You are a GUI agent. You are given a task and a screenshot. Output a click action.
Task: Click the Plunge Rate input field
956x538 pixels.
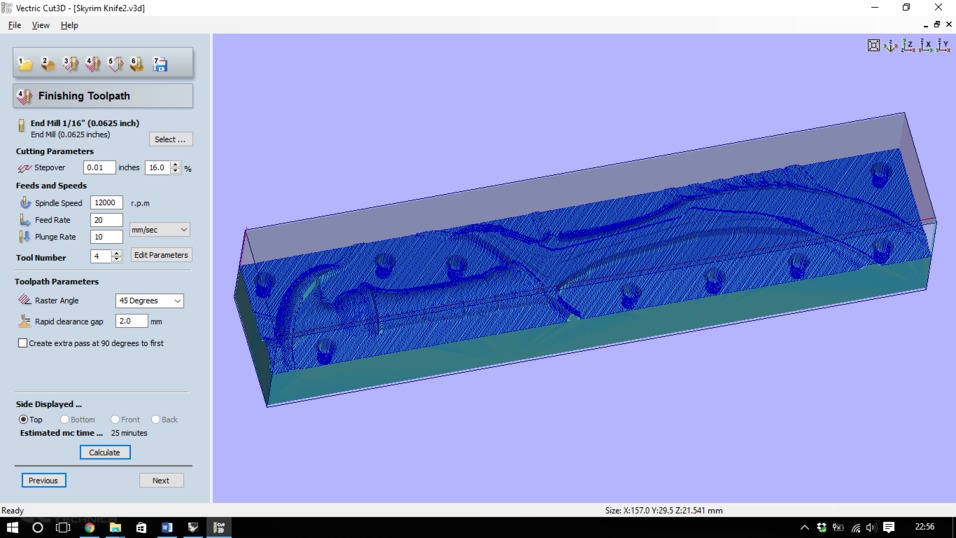click(106, 237)
